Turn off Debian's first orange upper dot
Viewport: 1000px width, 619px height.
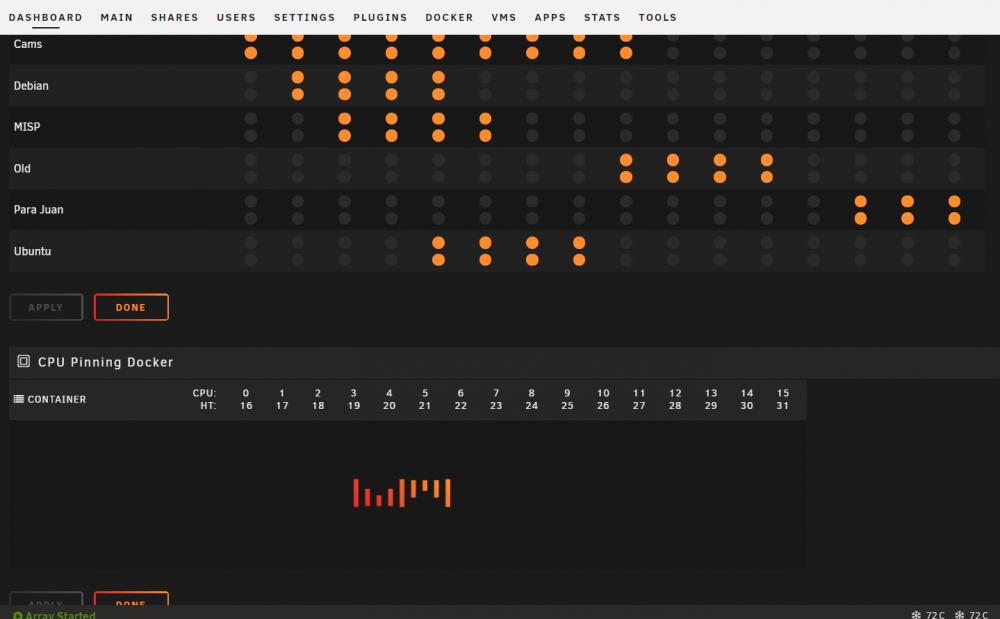point(298,77)
